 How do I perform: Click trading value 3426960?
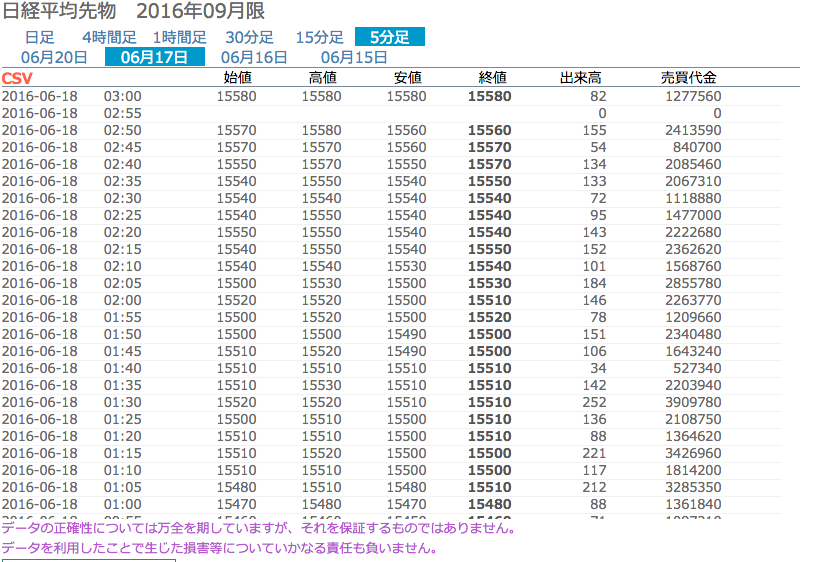coord(693,453)
